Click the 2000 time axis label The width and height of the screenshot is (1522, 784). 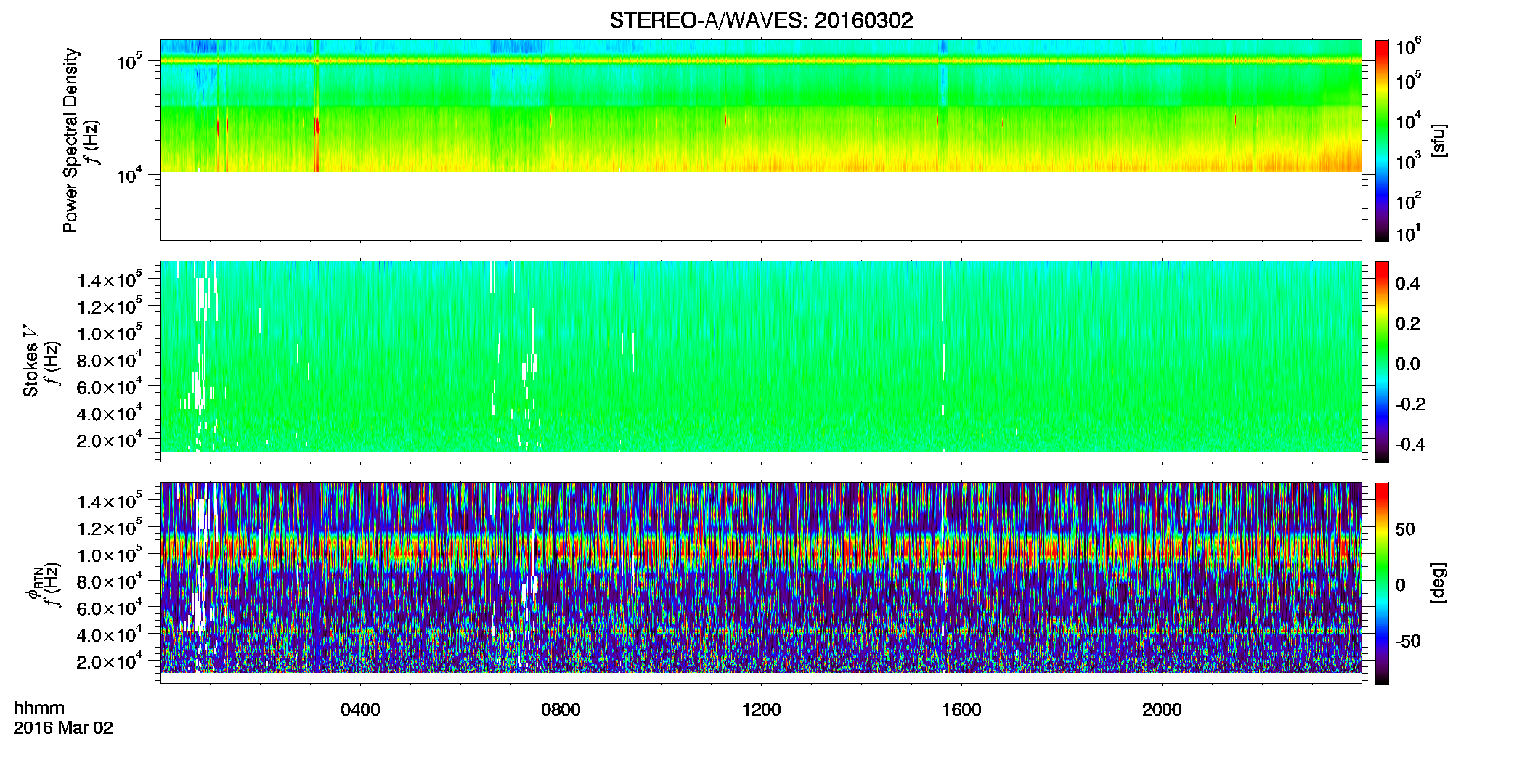1162,710
